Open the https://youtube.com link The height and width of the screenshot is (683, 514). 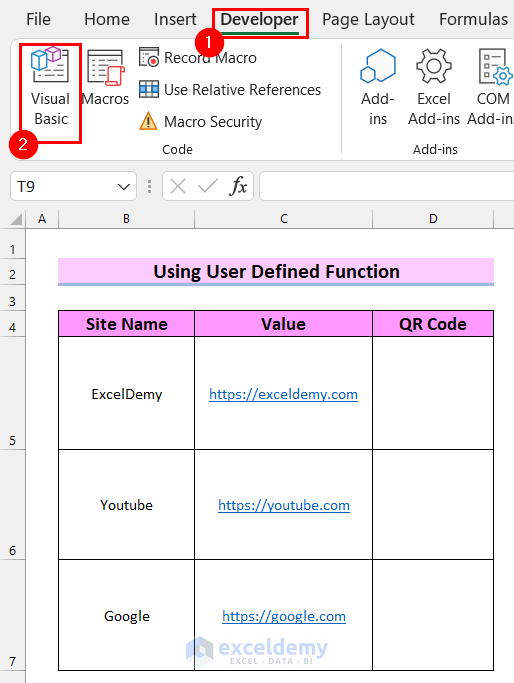point(284,505)
